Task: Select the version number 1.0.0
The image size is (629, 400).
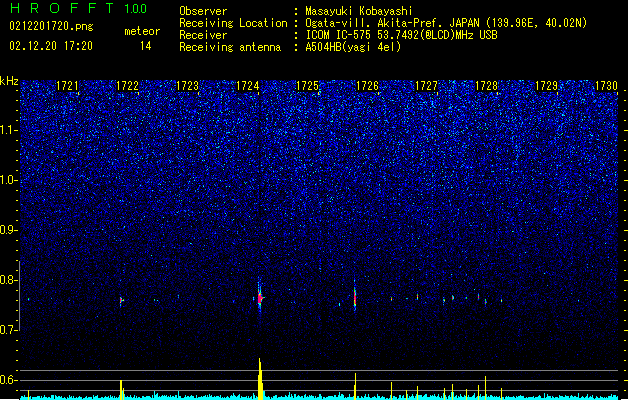Action: click(x=136, y=8)
